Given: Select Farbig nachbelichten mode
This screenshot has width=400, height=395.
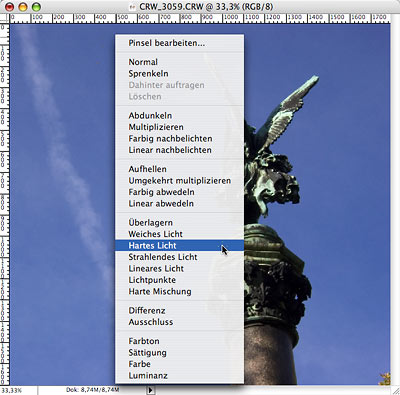Looking at the screenshot, I should (179, 139).
